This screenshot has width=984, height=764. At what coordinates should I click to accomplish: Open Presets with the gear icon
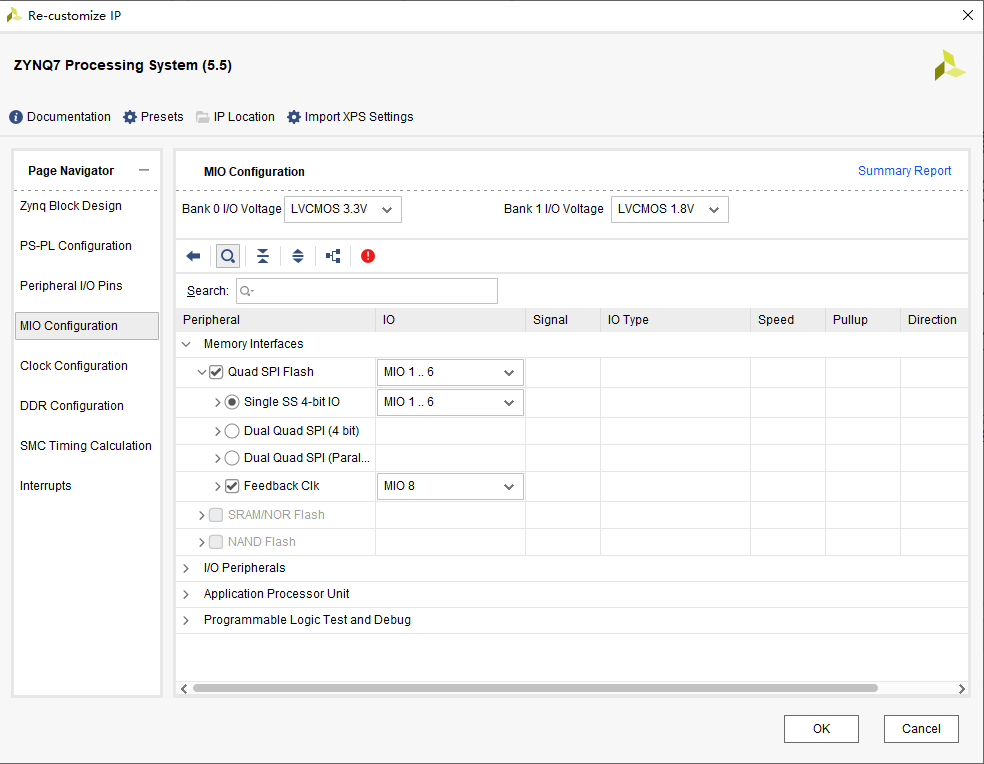(x=130, y=117)
